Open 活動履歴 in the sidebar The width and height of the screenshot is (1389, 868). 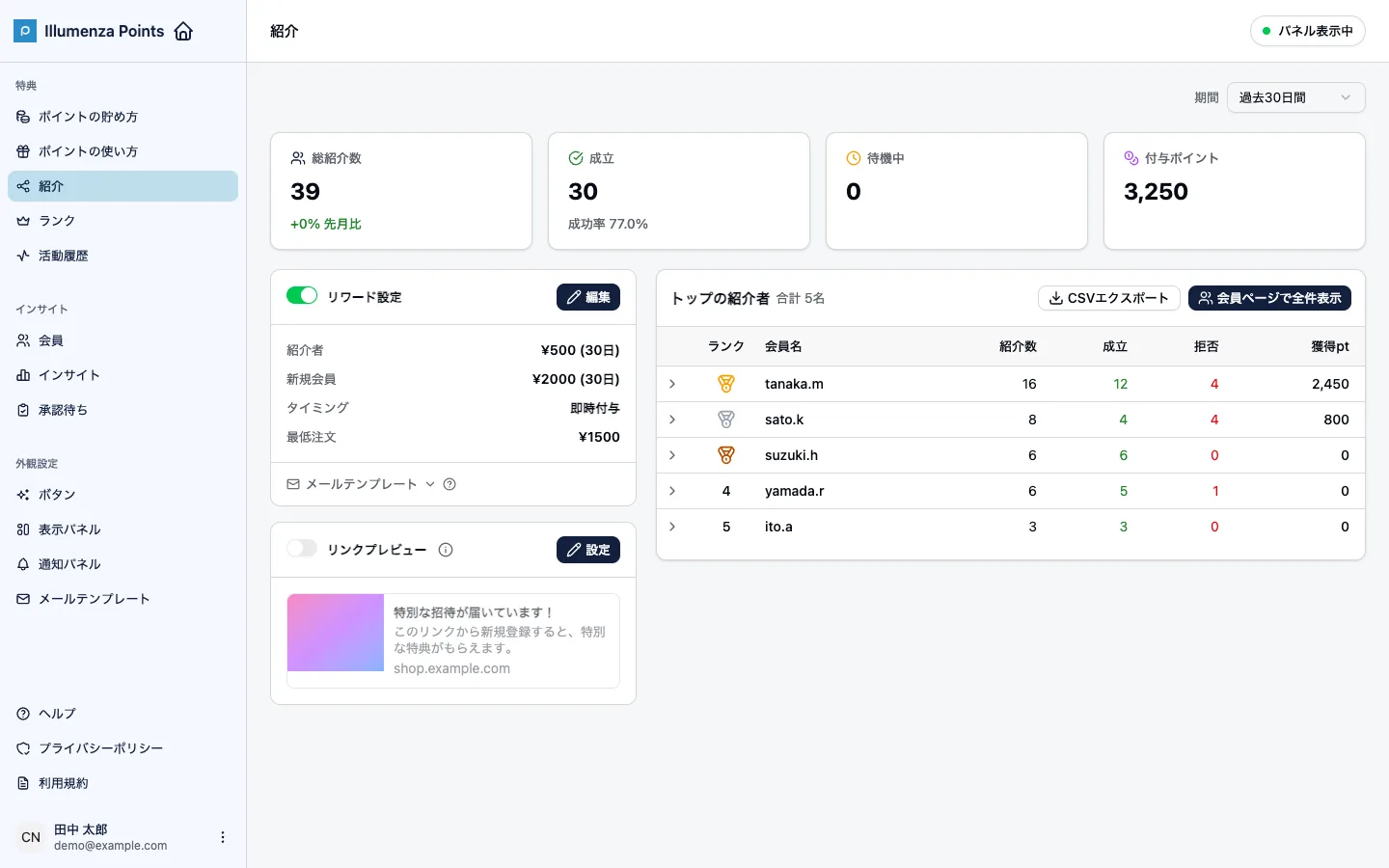pos(123,256)
